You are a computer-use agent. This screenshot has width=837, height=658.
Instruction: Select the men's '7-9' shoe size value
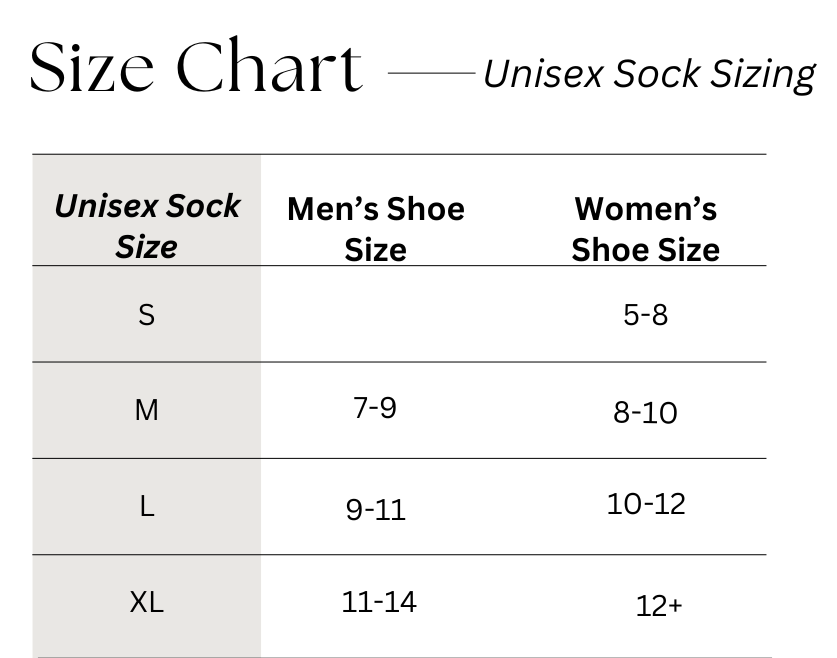click(375, 408)
